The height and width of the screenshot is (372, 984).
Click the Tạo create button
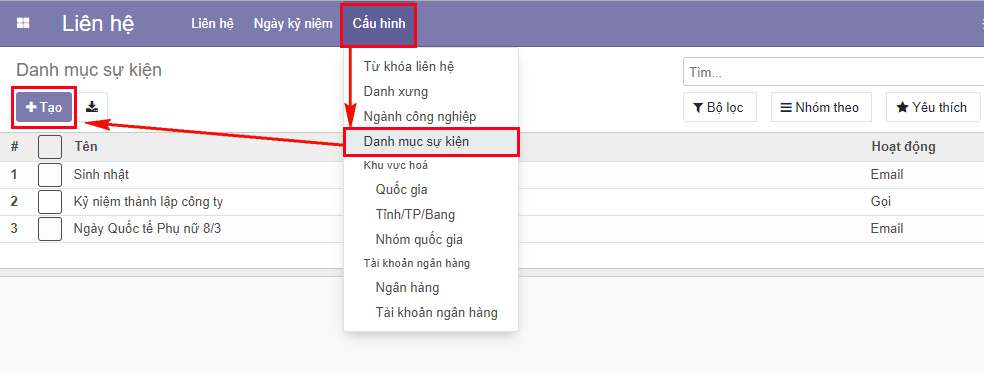44,107
